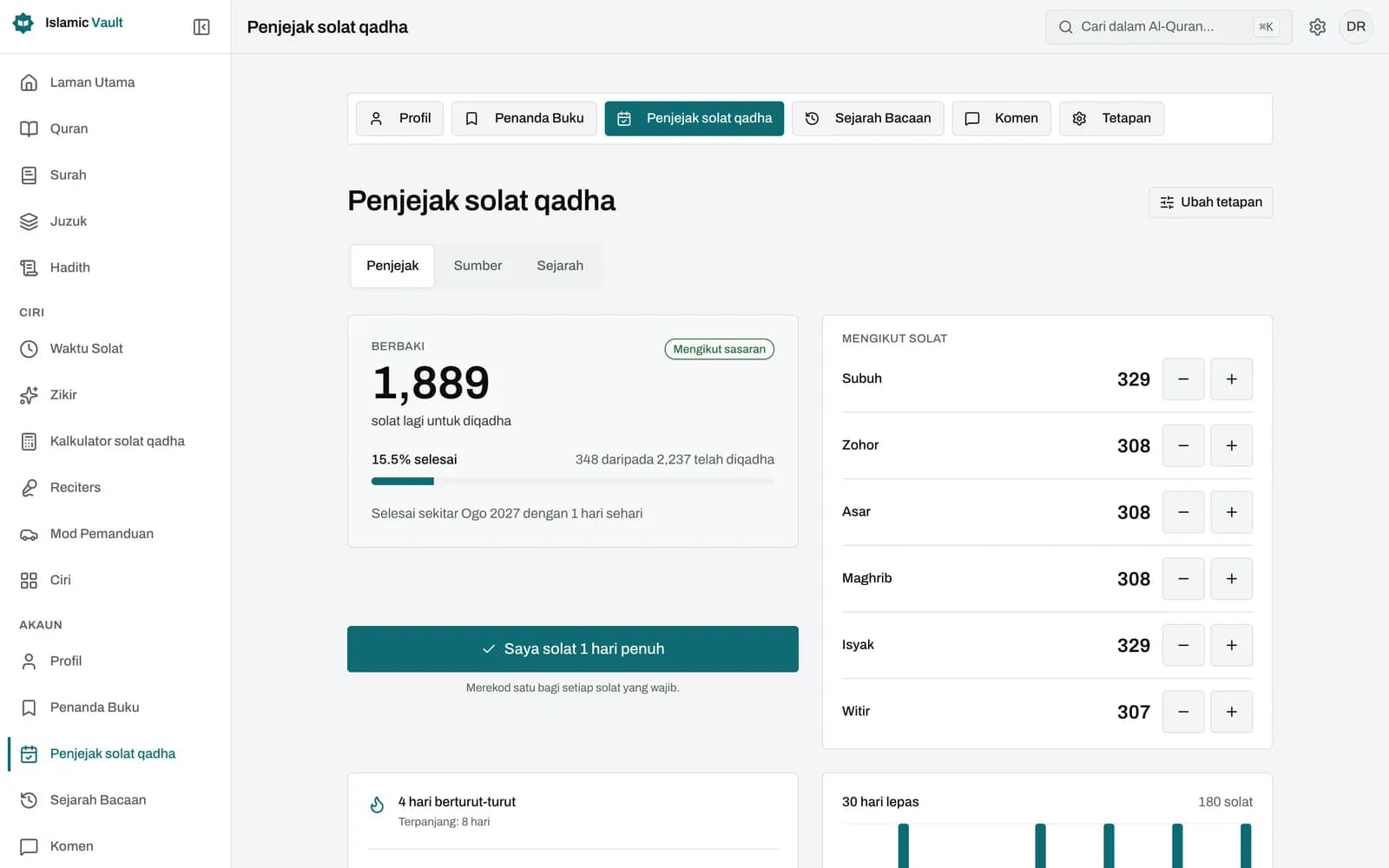Click the qadha progress bar
The image size is (1389, 868).
573,481
